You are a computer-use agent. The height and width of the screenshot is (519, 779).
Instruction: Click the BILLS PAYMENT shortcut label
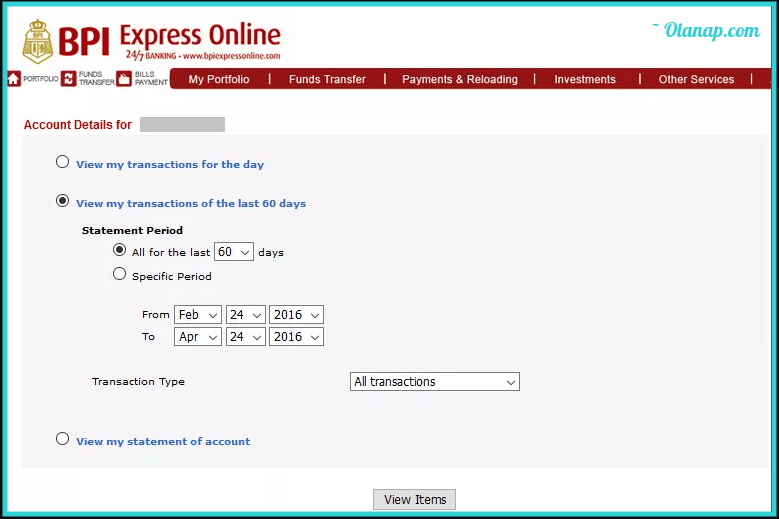[151, 78]
